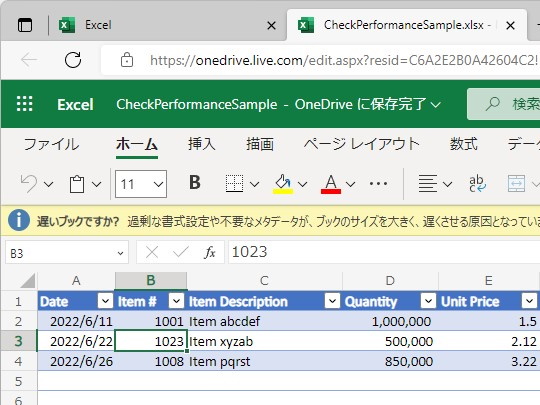
Task: Go back with the browser back arrow
Action: pyautogui.click(x=29, y=60)
